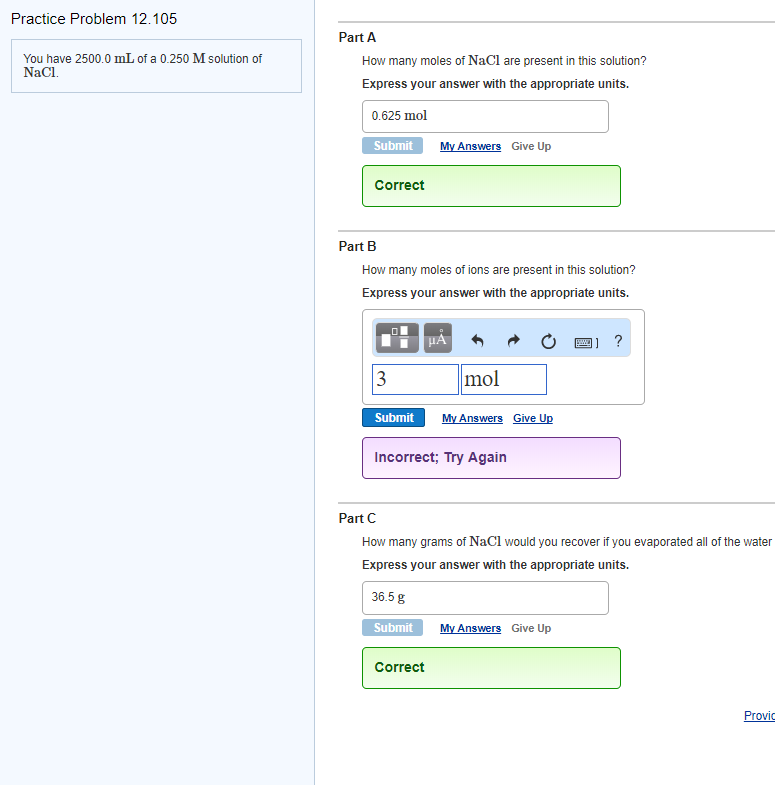
Task: Click 'Express your answer' instruction in Part C
Action: pyautogui.click(x=495, y=565)
